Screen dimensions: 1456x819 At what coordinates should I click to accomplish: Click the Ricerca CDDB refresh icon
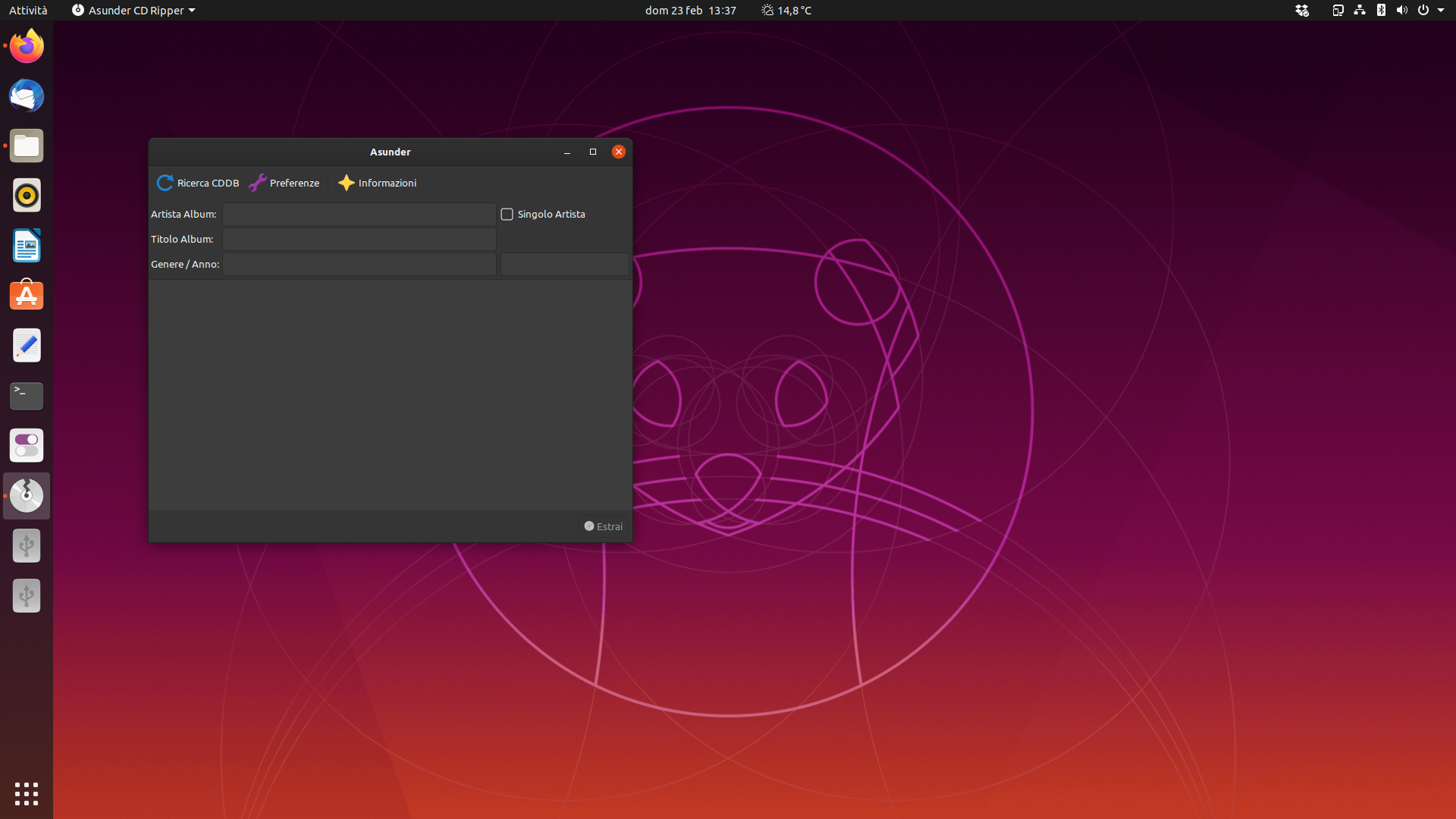tap(165, 183)
